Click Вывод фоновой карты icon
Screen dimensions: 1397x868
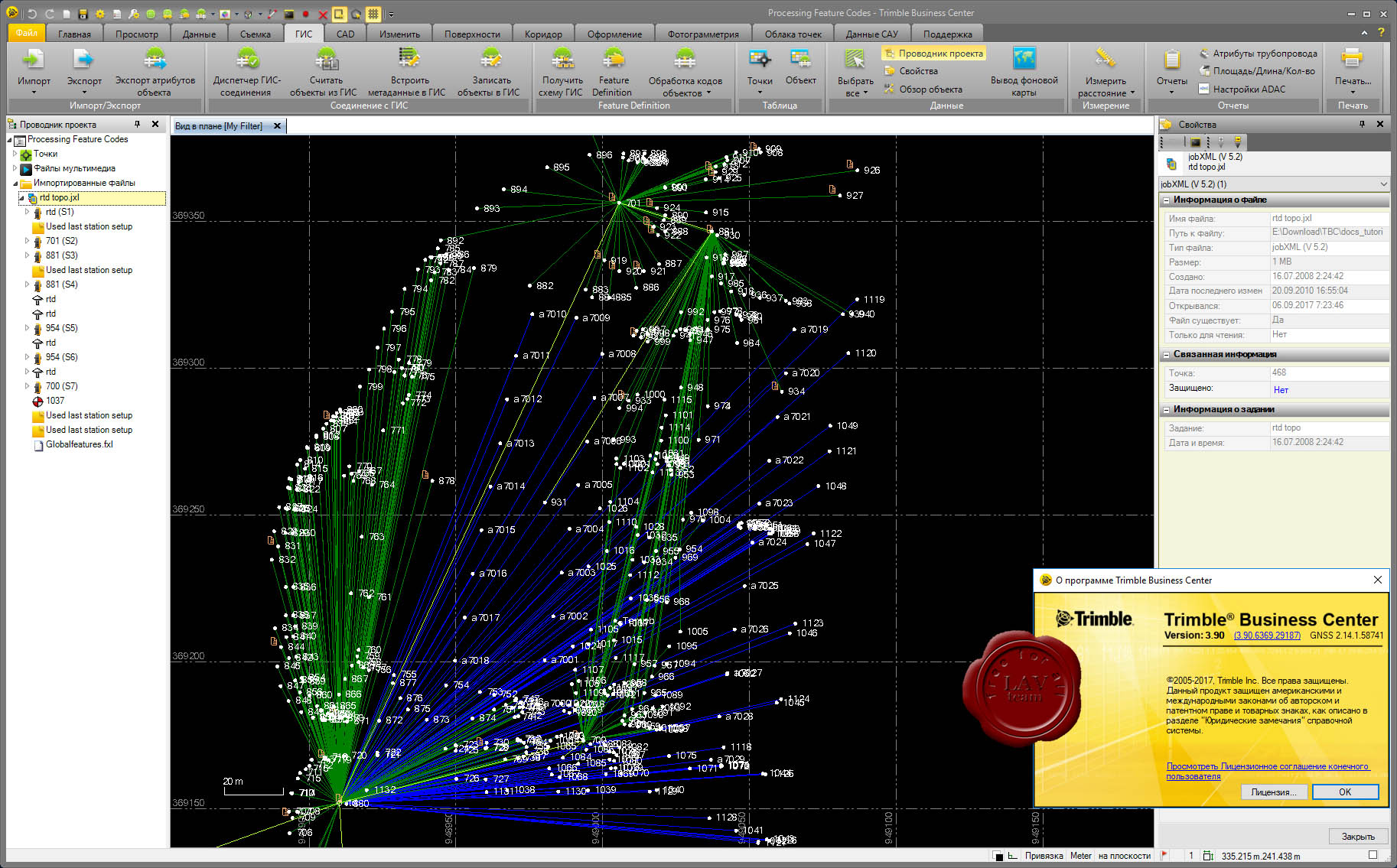pos(1024,59)
